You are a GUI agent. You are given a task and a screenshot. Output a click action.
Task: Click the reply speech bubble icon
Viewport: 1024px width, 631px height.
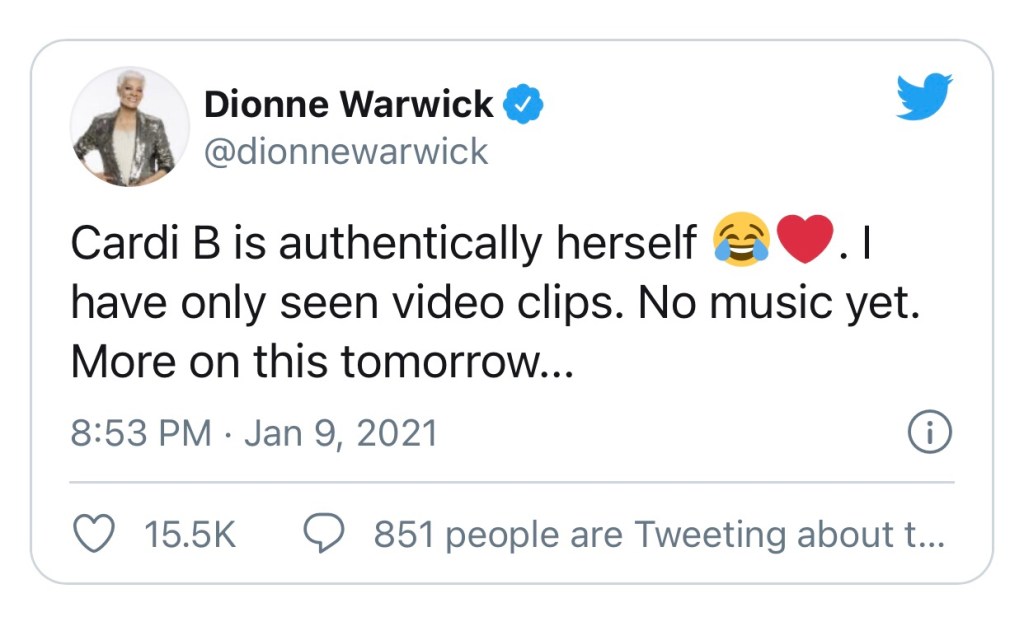(x=323, y=536)
